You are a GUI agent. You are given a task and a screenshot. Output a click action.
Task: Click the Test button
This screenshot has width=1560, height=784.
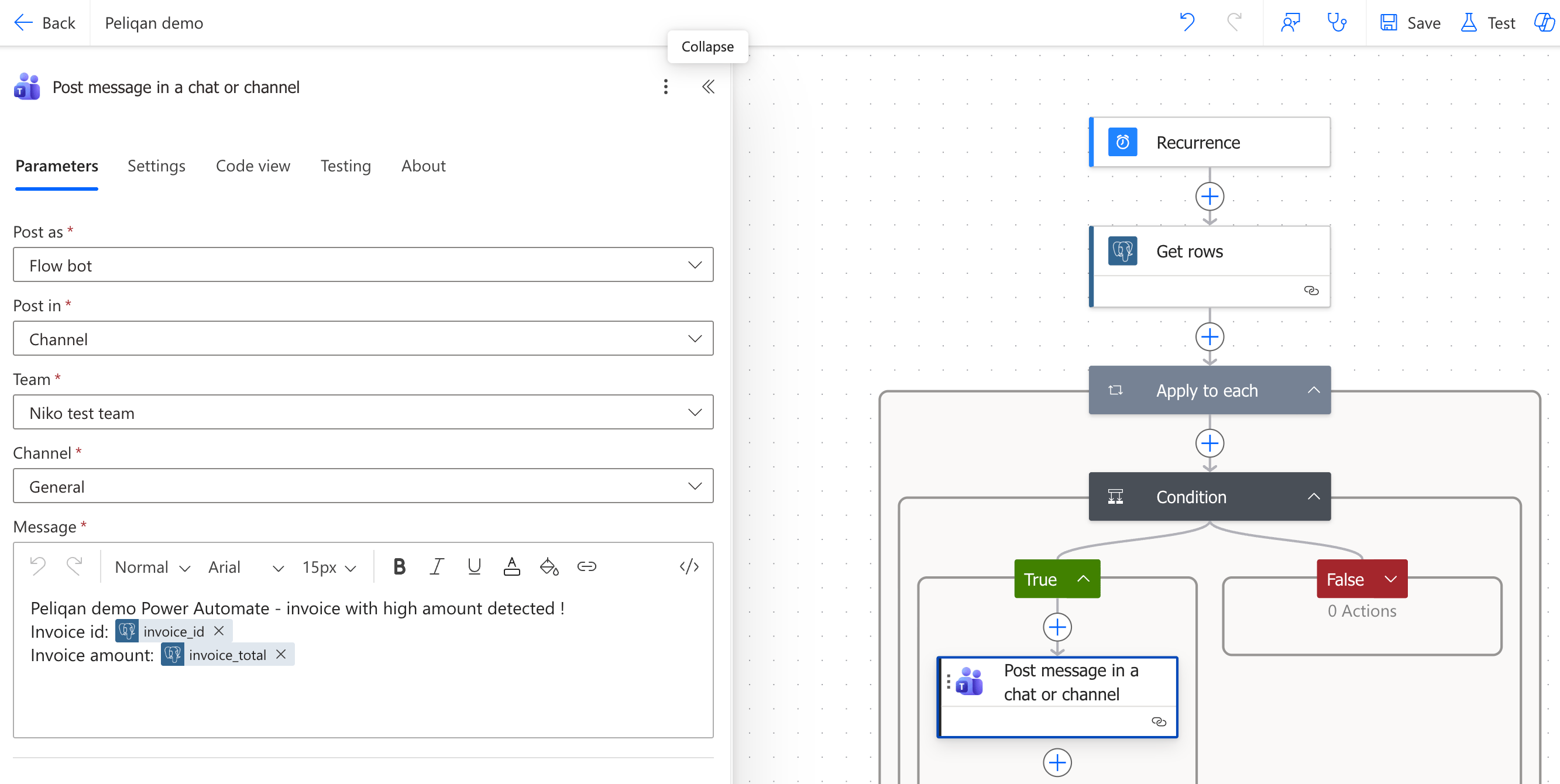(x=1488, y=22)
